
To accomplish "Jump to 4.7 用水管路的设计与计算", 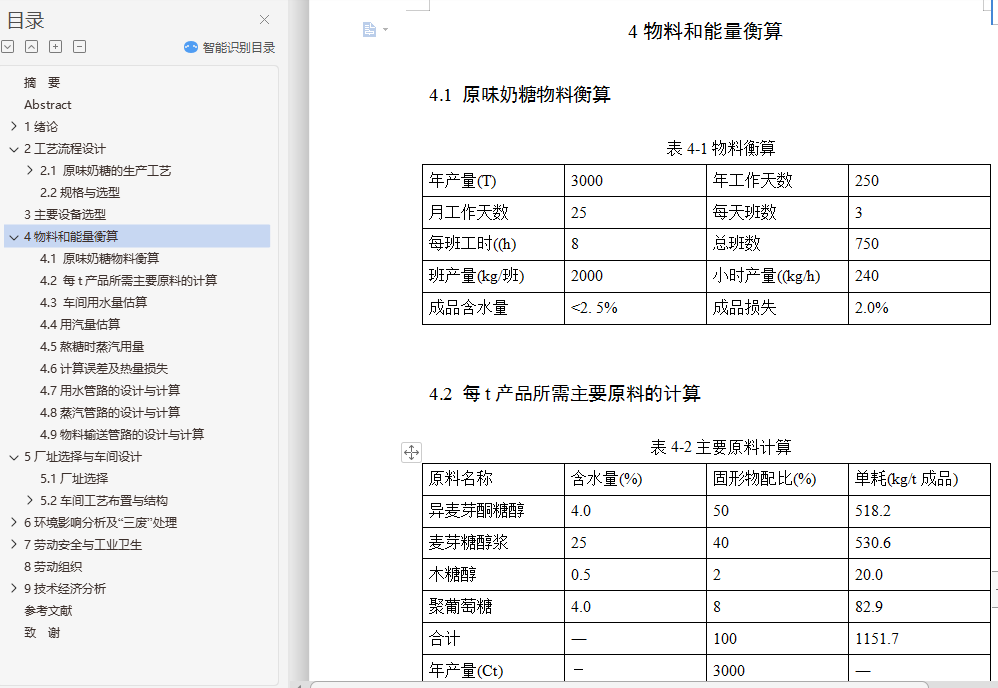I will pyautogui.click(x=109, y=391).
